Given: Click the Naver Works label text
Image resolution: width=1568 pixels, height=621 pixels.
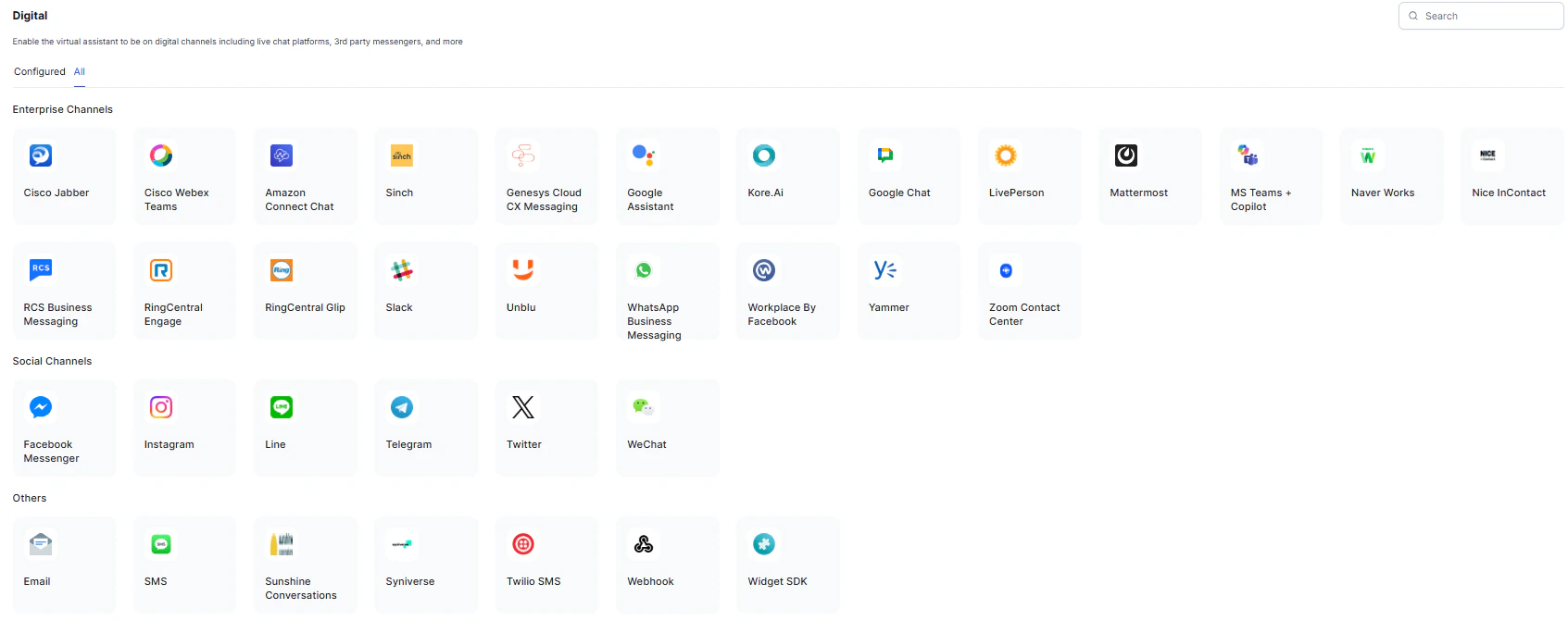Looking at the screenshot, I should click(x=1383, y=193).
